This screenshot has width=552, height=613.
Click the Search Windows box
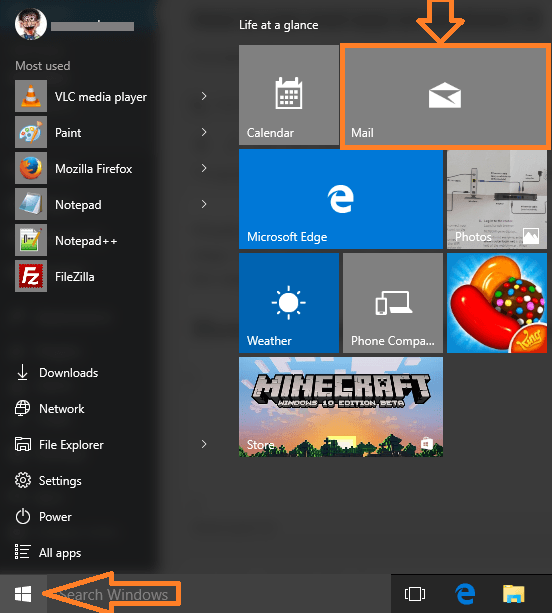pos(219,594)
